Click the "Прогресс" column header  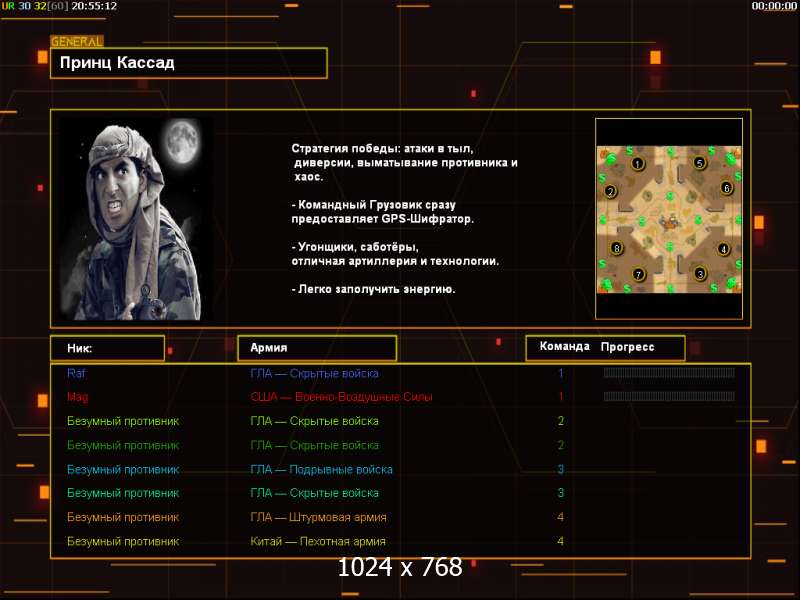click(627, 347)
